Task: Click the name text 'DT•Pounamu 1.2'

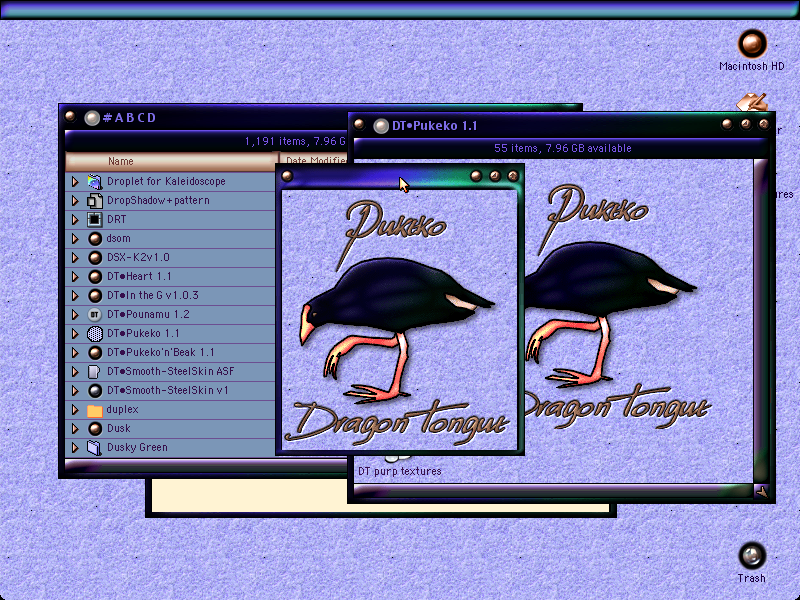Action: tap(148, 314)
